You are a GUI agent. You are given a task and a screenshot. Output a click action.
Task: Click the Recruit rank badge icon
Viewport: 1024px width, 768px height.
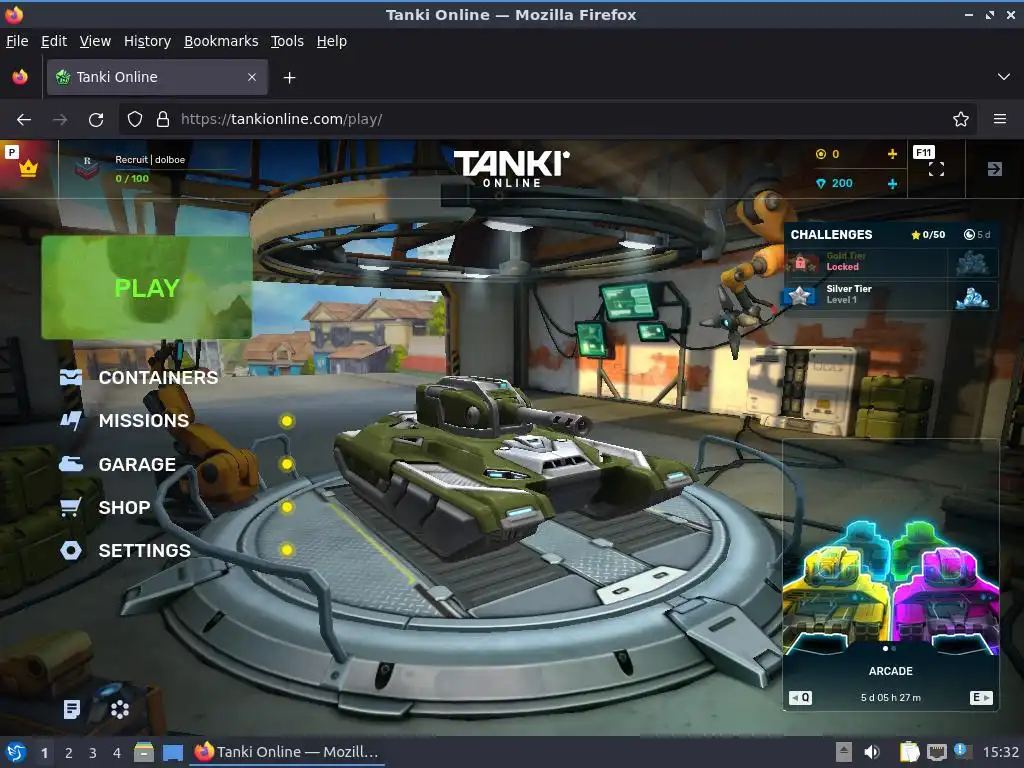[x=86, y=168]
